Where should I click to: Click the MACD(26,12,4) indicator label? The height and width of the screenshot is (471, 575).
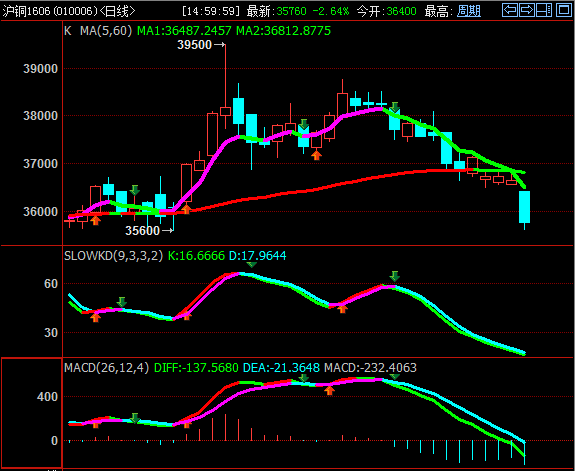click(x=107, y=368)
